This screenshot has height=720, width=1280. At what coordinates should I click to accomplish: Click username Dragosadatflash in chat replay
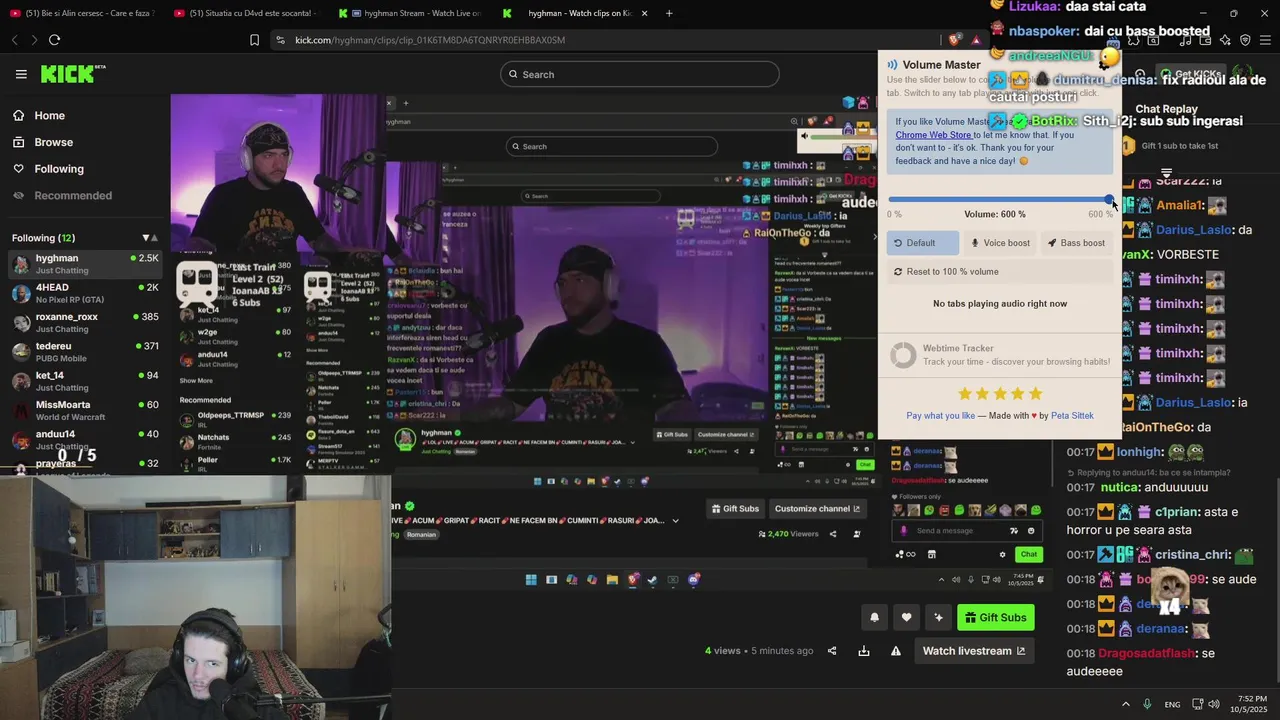(1146, 653)
